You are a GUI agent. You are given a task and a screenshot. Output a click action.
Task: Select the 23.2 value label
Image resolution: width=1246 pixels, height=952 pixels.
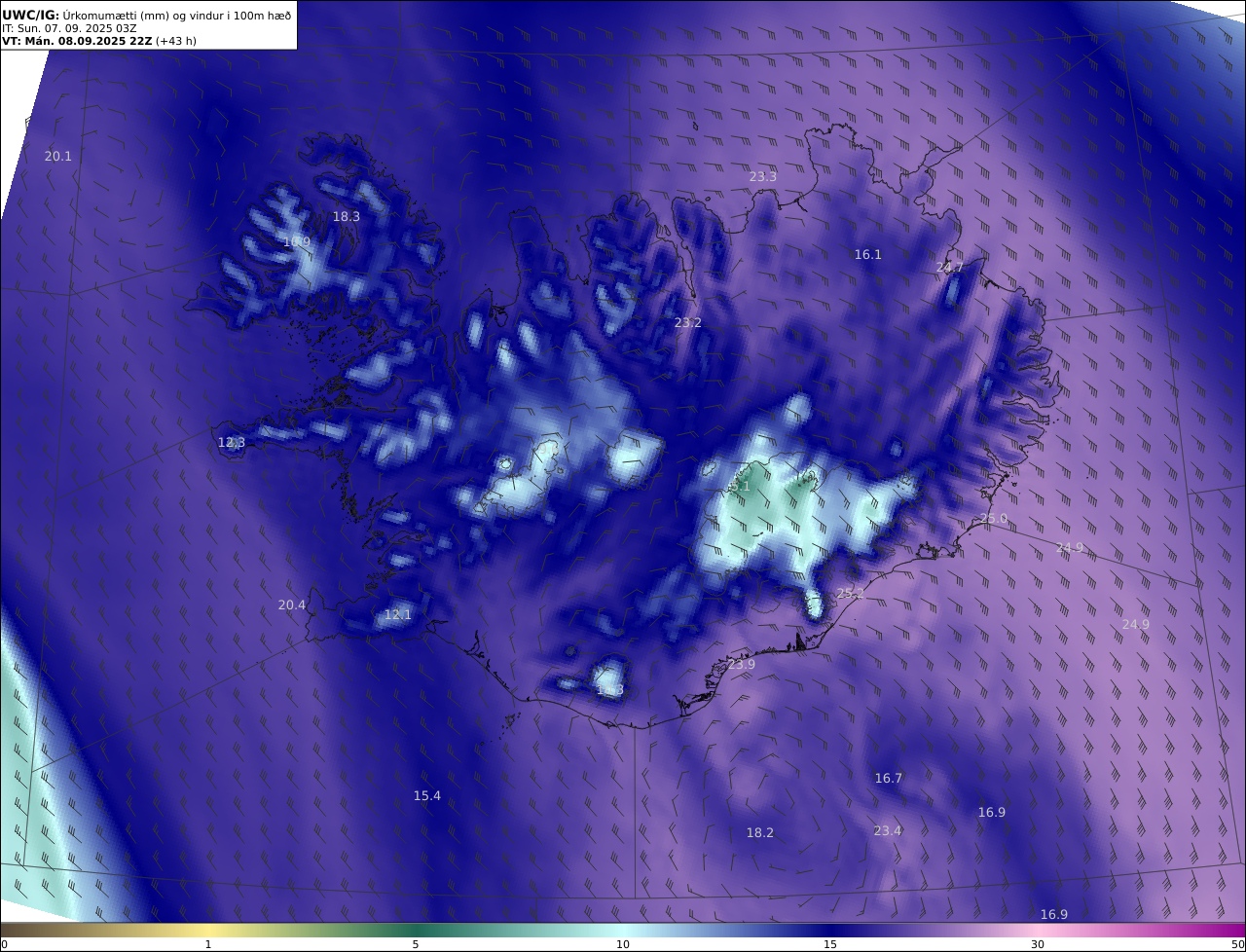[688, 323]
